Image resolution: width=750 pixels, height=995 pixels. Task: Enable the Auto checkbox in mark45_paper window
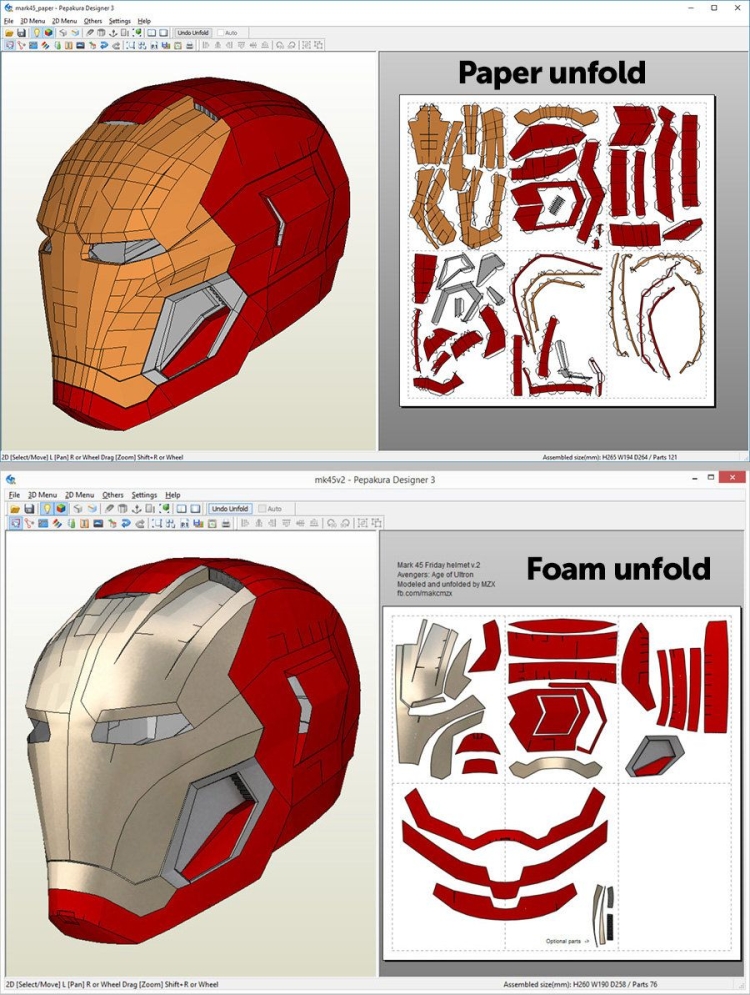(x=221, y=33)
